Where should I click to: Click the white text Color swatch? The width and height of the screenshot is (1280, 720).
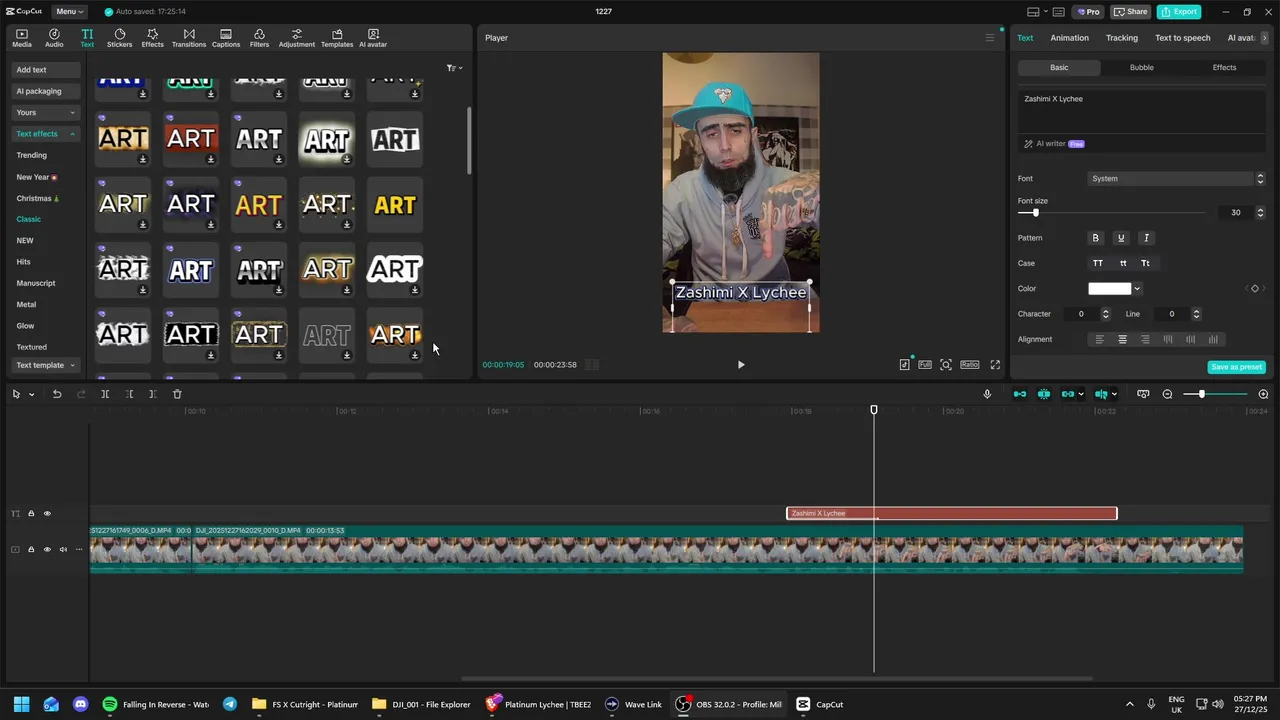(x=1109, y=289)
